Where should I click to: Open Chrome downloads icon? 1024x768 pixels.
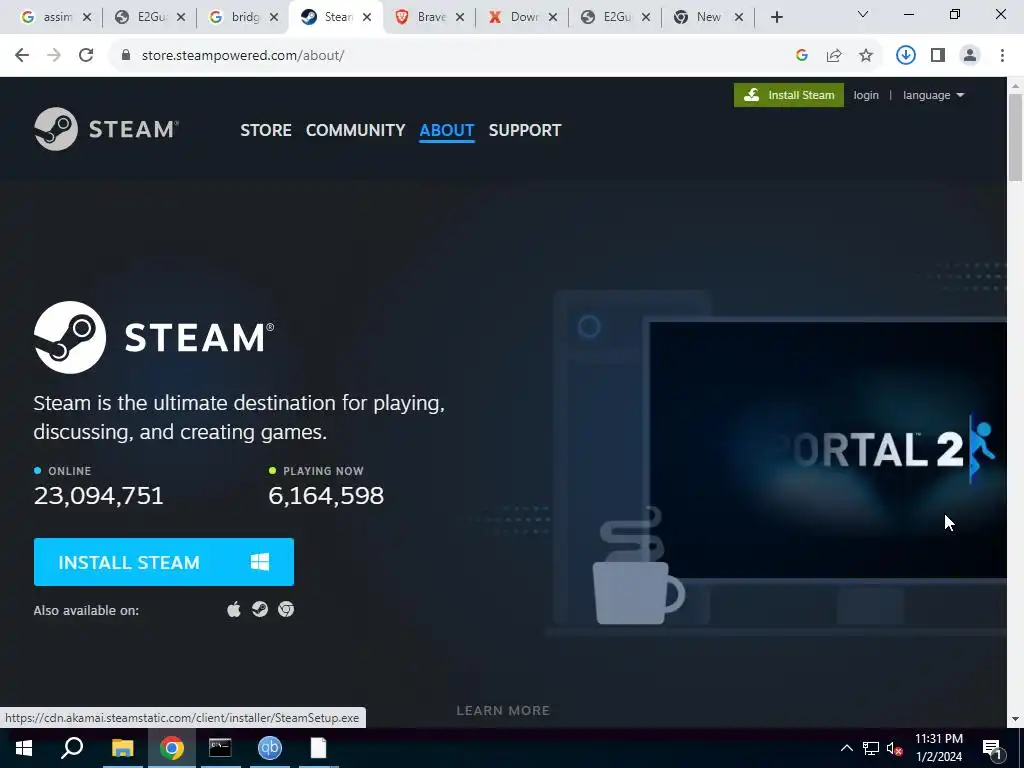pos(906,56)
